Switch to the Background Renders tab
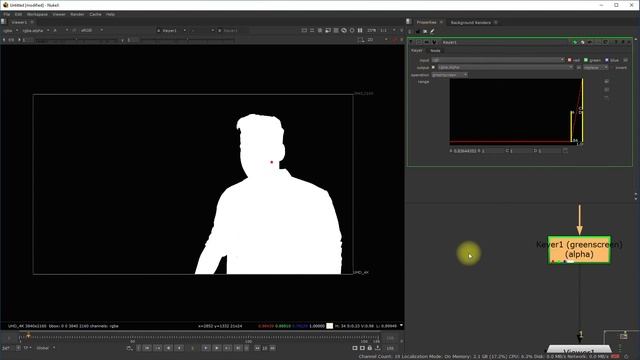The height and width of the screenshot is (360, 640). pyautogui.click(x=471, y=22)
